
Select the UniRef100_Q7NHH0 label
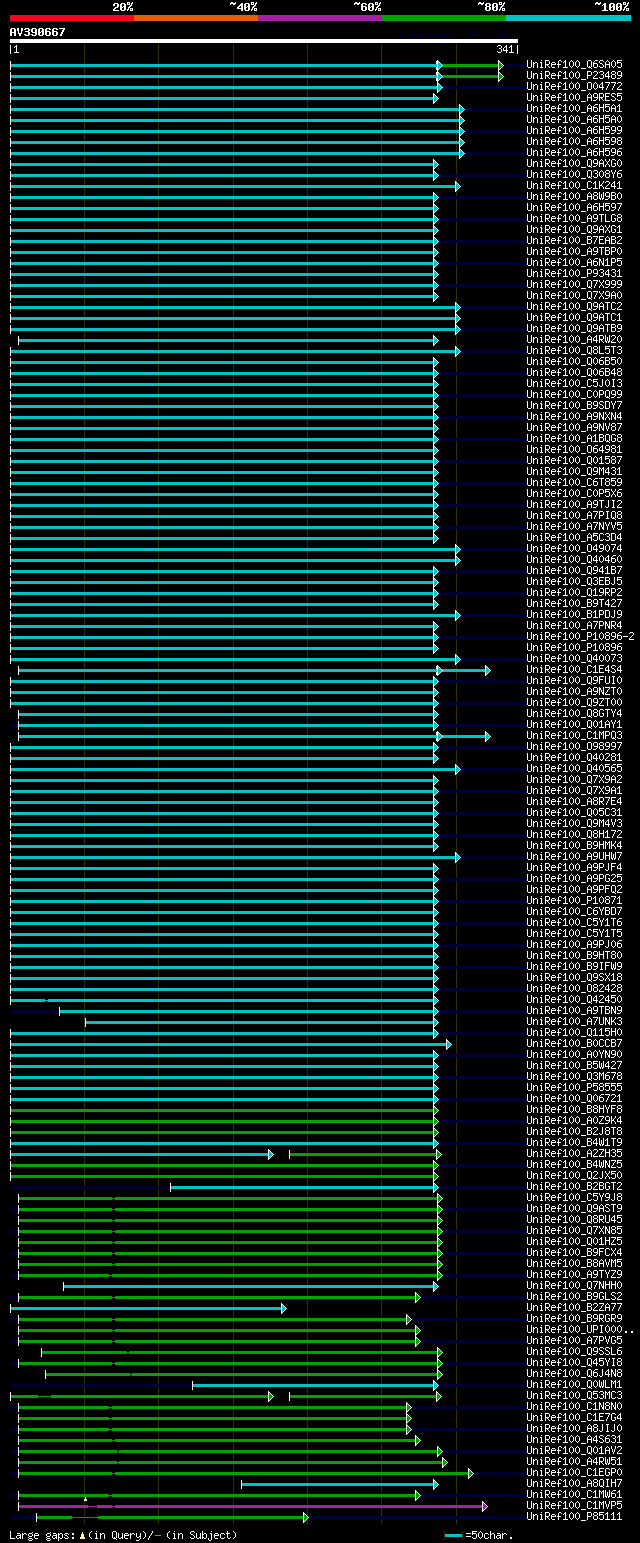(574, 1285)
